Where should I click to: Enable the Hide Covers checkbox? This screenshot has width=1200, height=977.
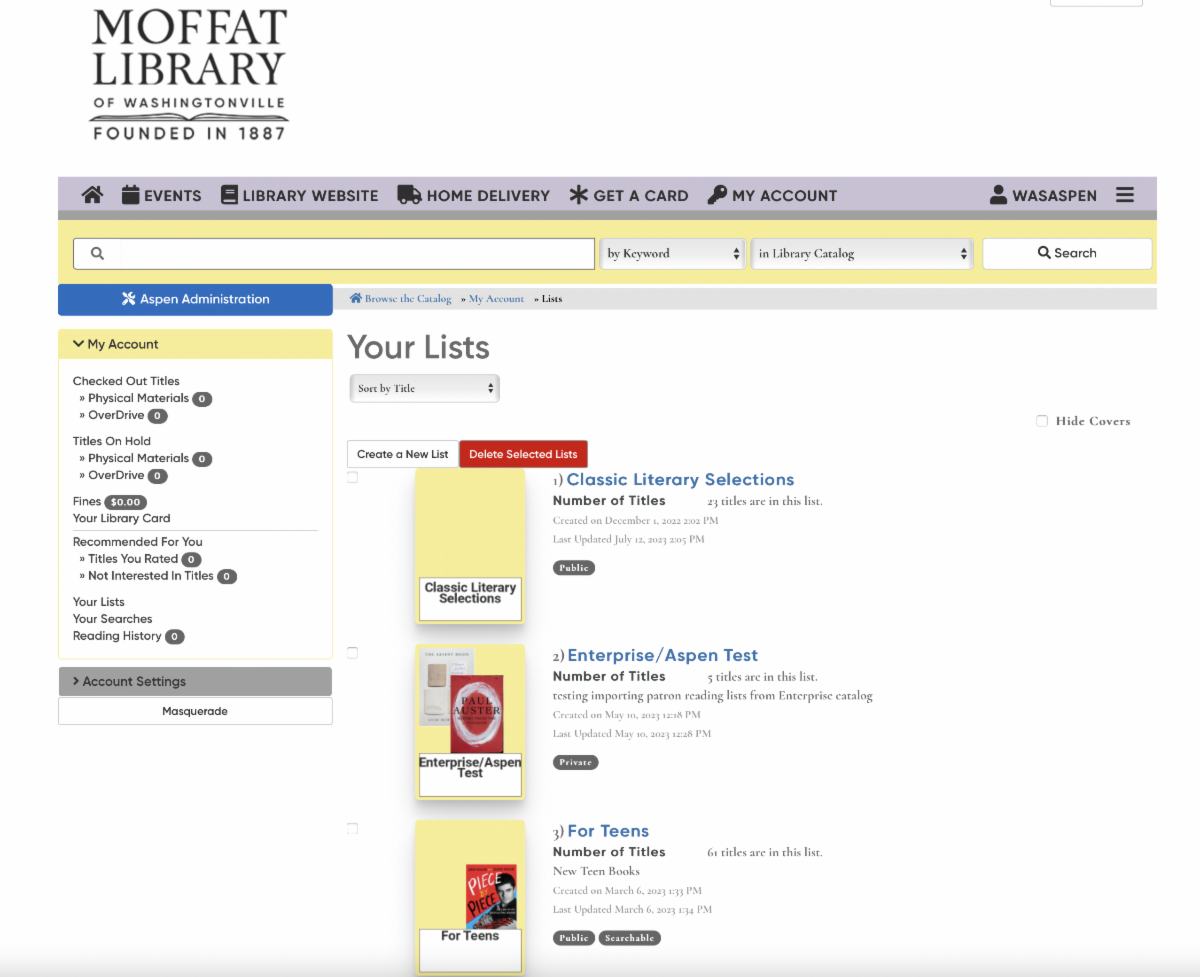pos(1042,421)
